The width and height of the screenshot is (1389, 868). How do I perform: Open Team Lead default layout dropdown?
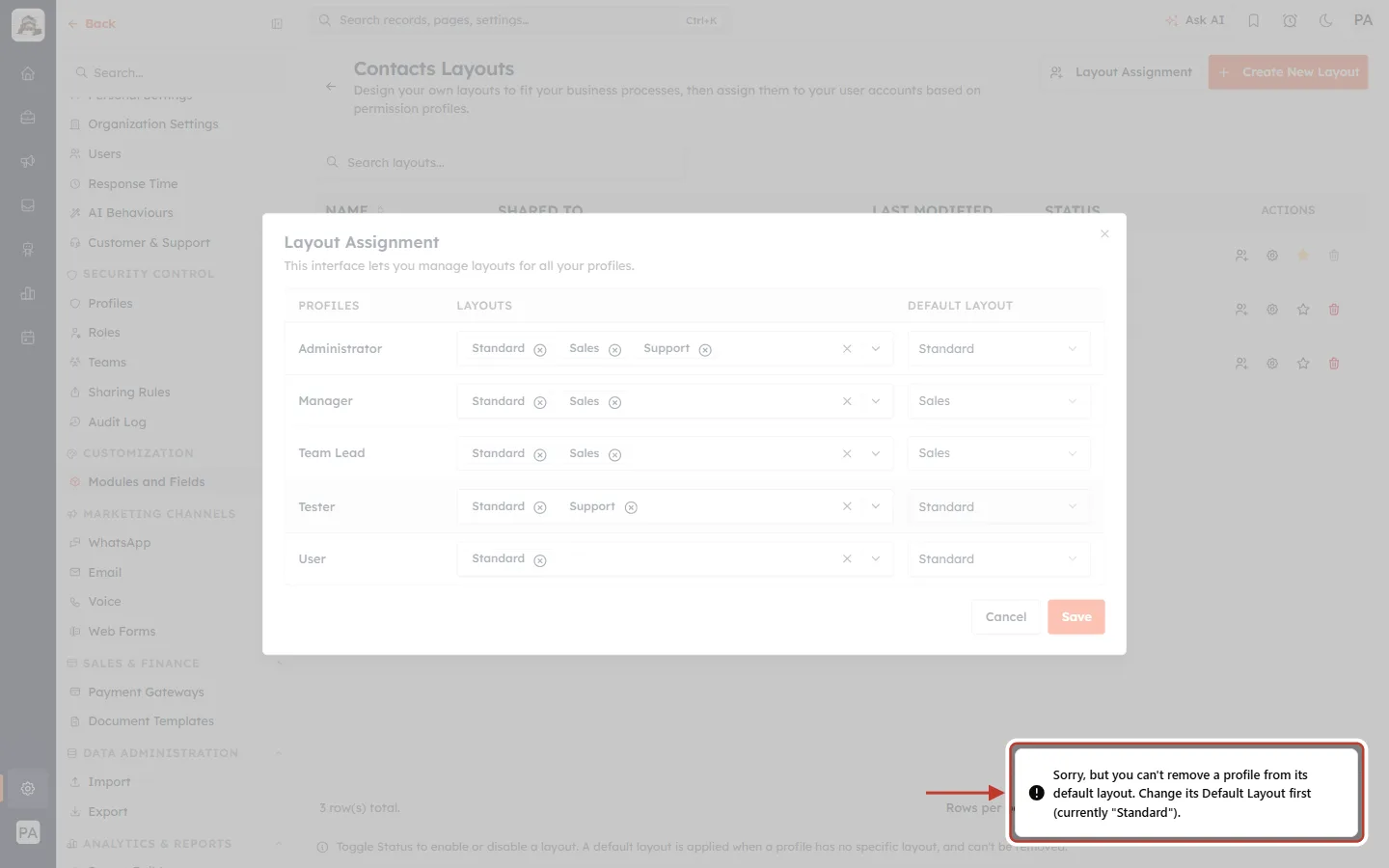click(x=998, y=453)
